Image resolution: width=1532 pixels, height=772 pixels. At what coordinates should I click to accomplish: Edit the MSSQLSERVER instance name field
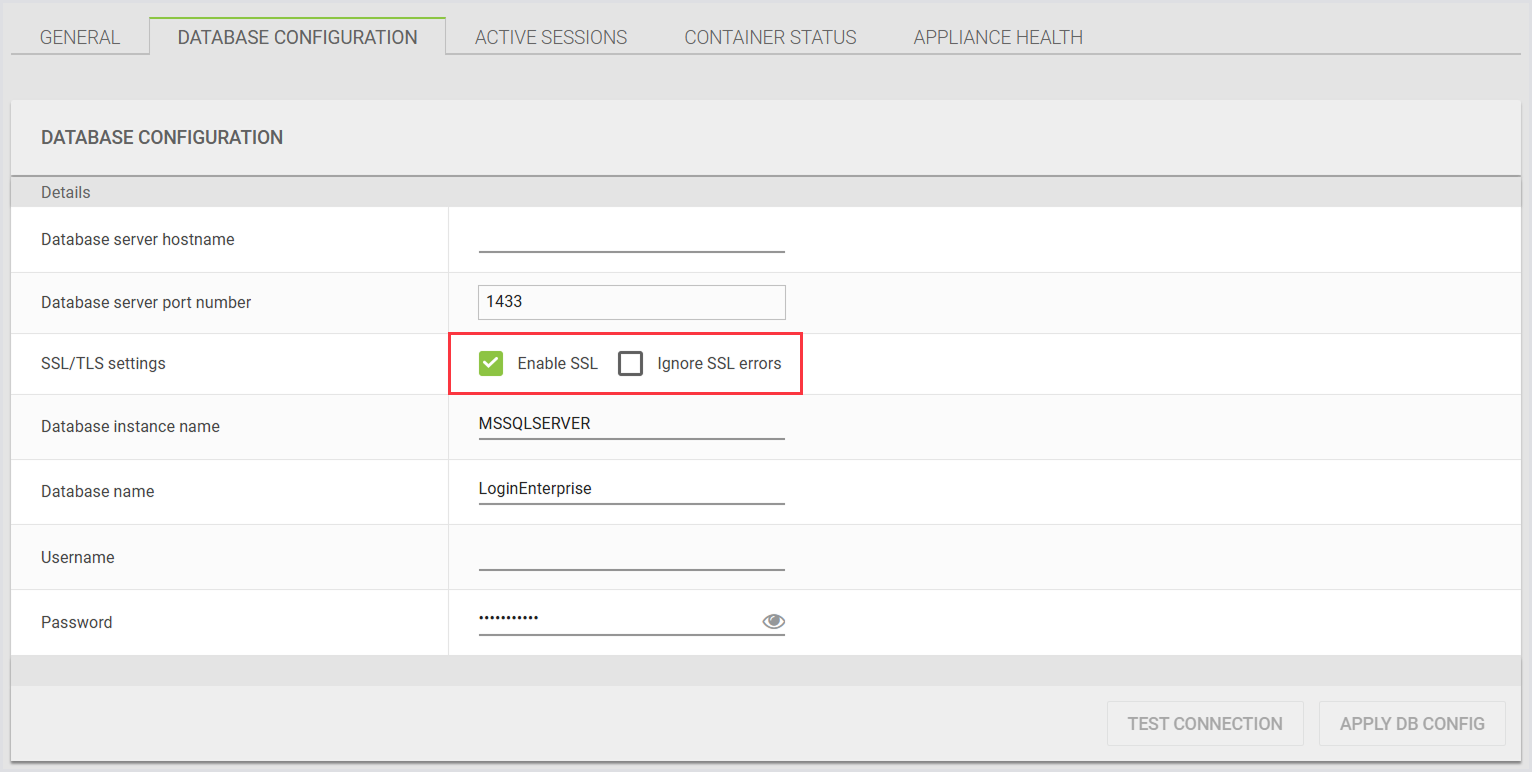pyautogui.click(x=631, y=424)
